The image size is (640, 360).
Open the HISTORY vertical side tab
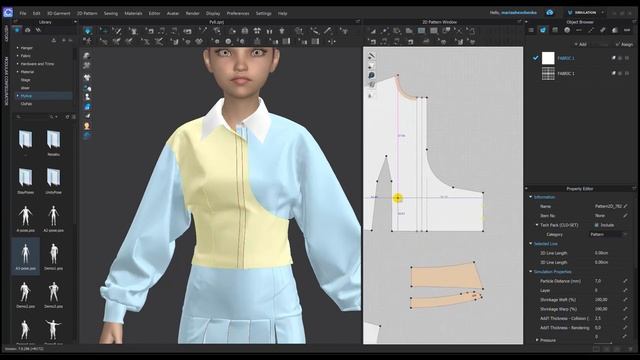coord(6,34)
